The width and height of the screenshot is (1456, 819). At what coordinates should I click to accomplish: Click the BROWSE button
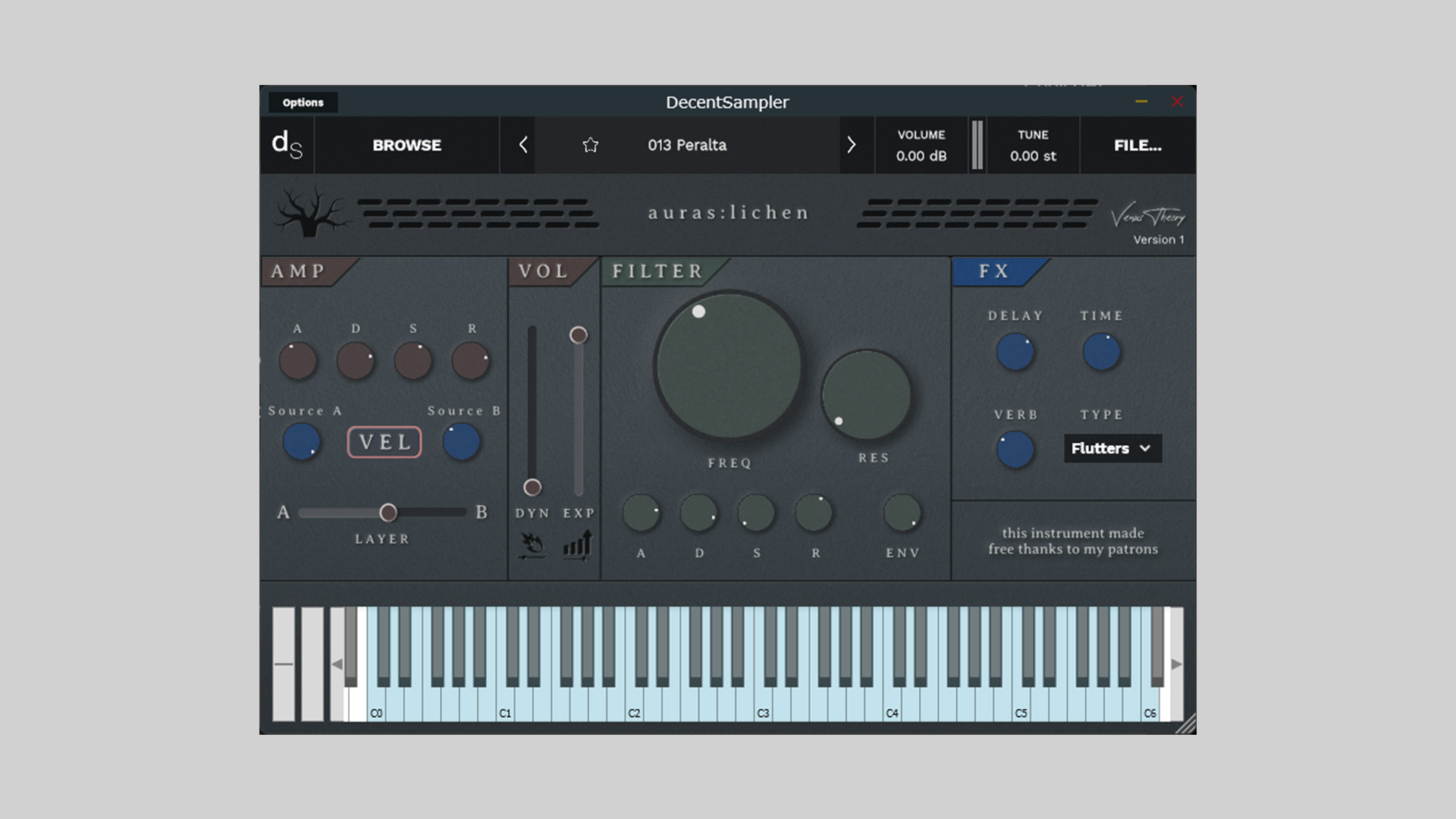click(406, 145)
